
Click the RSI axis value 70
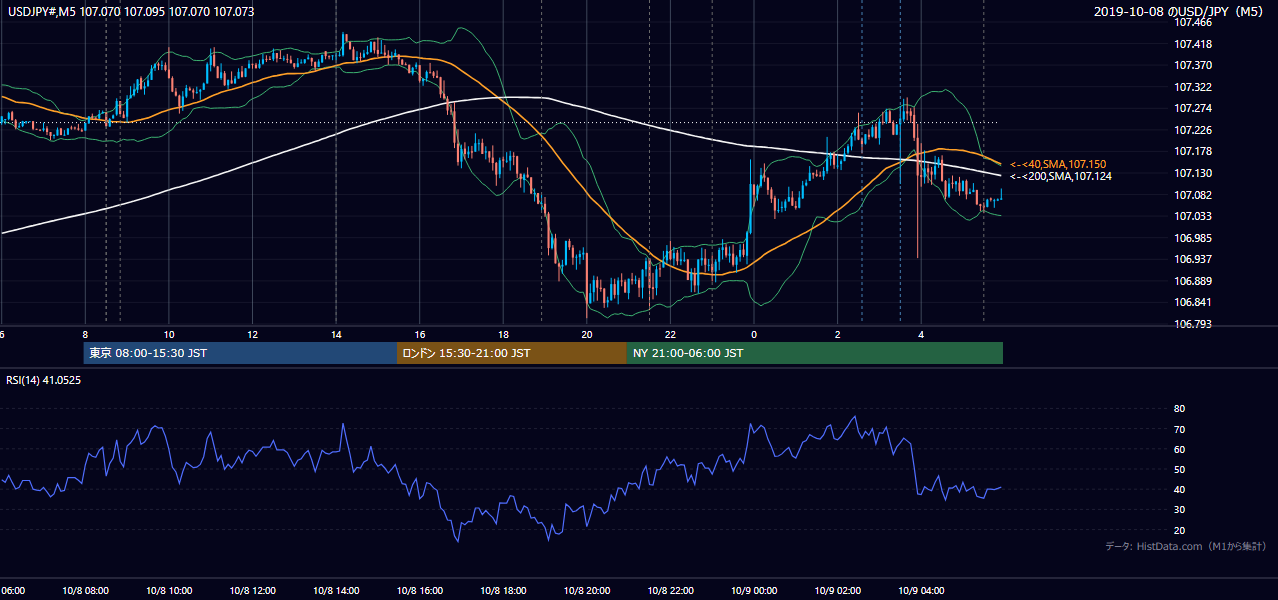coord(1179,429)
